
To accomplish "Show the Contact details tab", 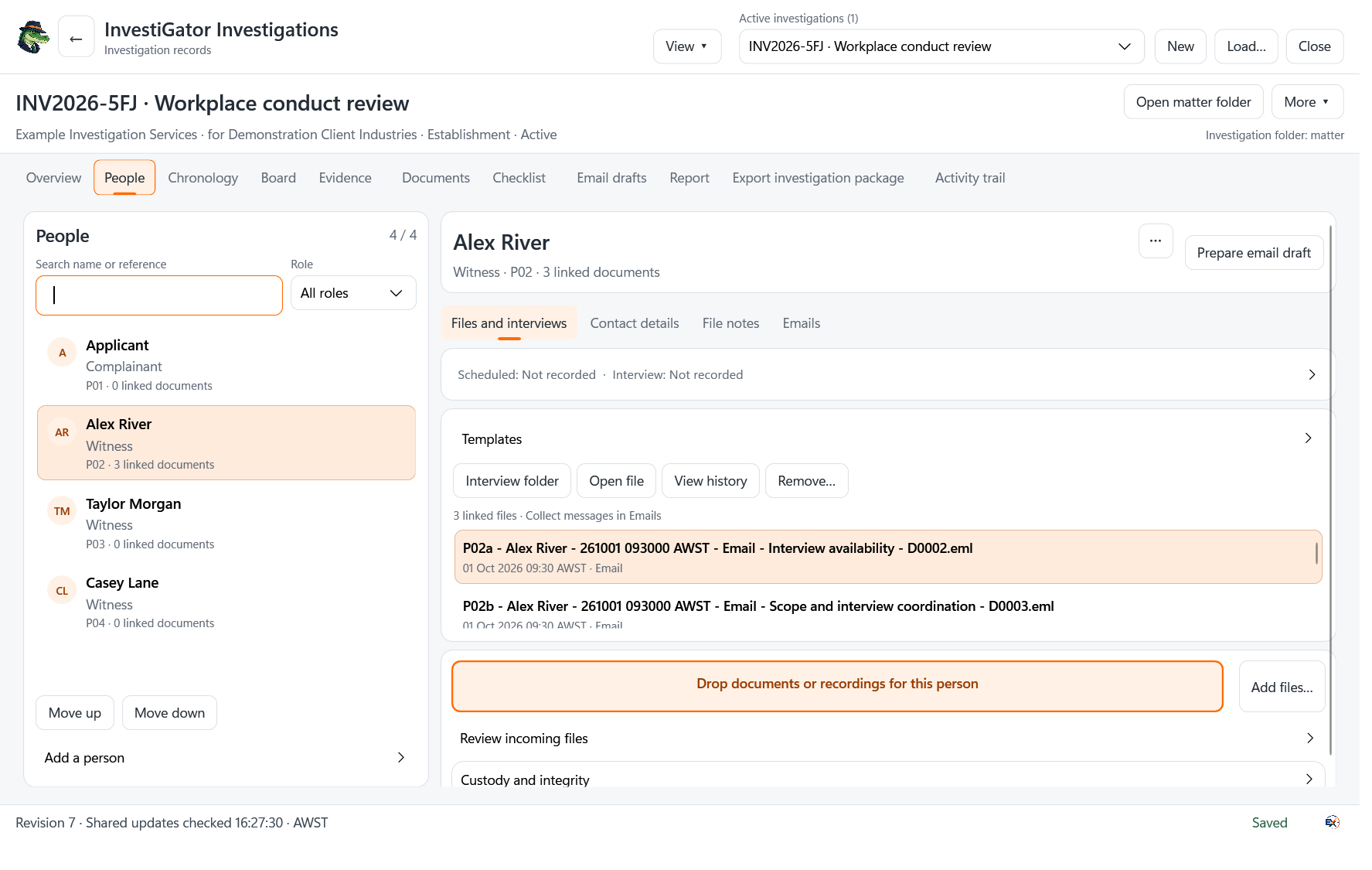I will [635, 323].
